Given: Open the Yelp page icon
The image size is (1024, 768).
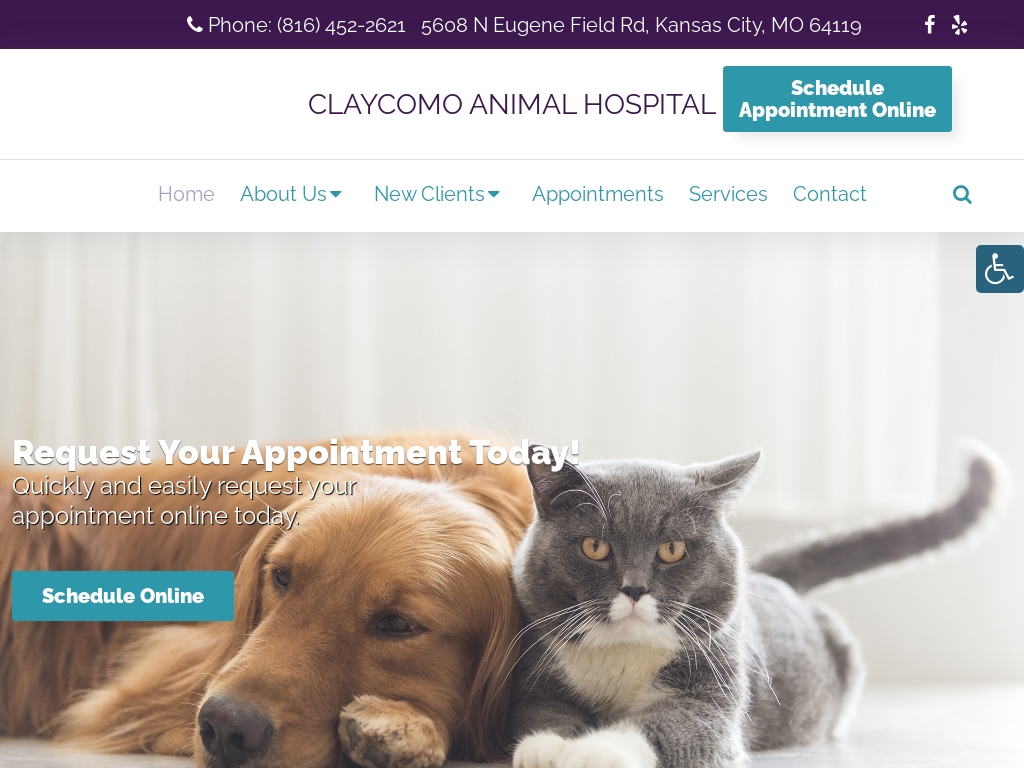Looking at the screenshot, I should tap(959, 25).
